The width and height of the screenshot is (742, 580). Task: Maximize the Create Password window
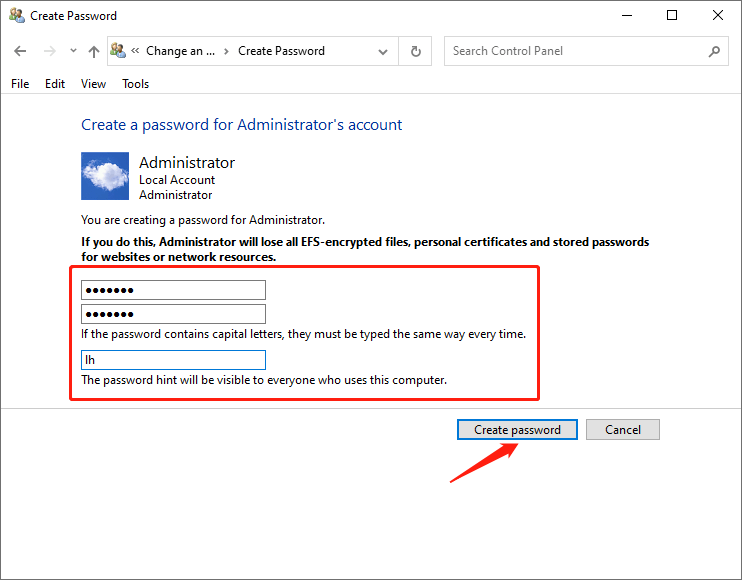point(672,16)
